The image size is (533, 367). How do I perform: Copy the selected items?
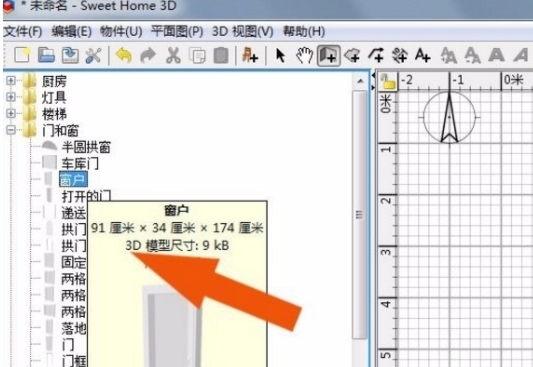click(197, 55)
